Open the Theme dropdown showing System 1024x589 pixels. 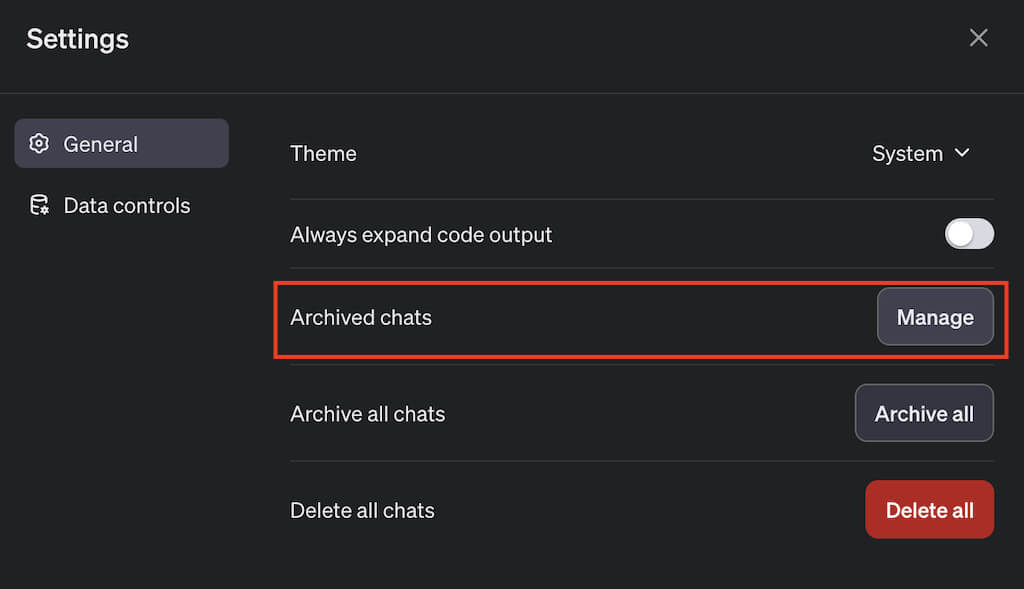tap(920, 154)
